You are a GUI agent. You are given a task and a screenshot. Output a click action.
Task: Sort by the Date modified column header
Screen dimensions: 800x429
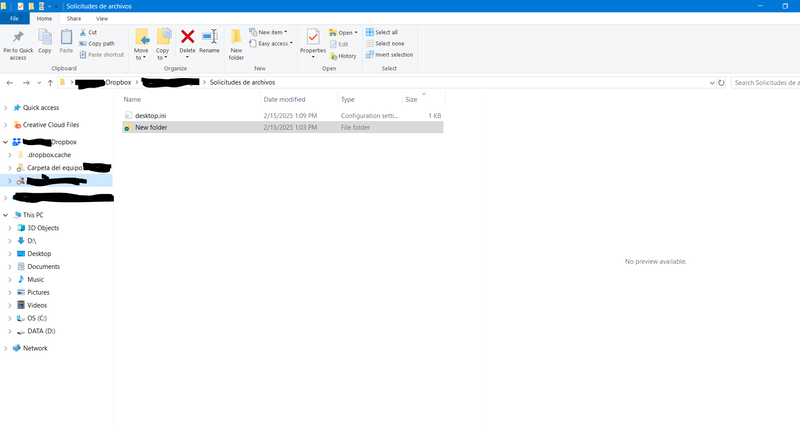point(285,100)
